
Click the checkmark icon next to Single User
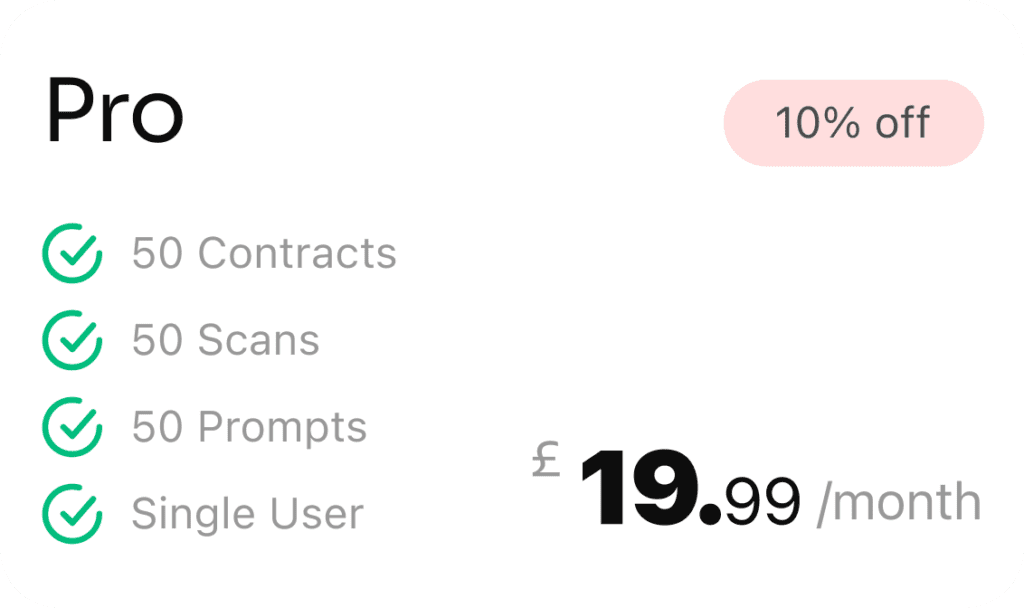[x=71, y=514]
